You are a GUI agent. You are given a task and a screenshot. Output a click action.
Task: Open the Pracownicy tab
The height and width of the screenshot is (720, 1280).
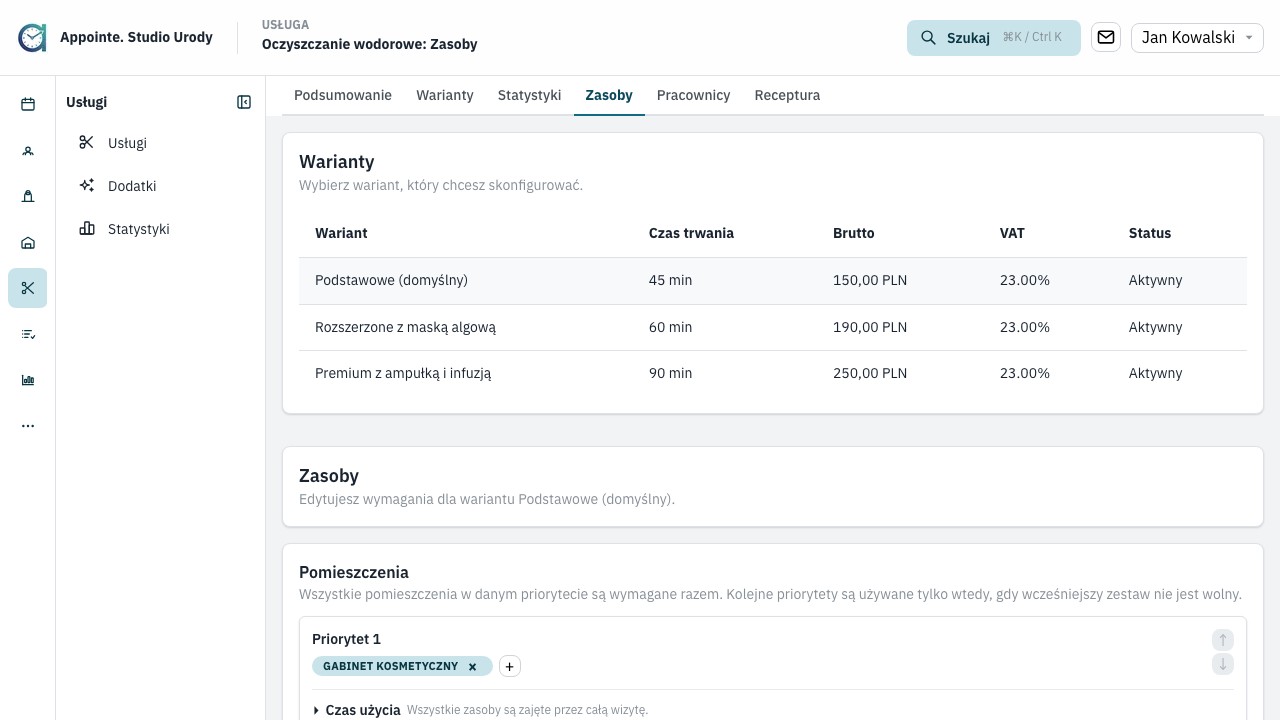tap(693, 96)
